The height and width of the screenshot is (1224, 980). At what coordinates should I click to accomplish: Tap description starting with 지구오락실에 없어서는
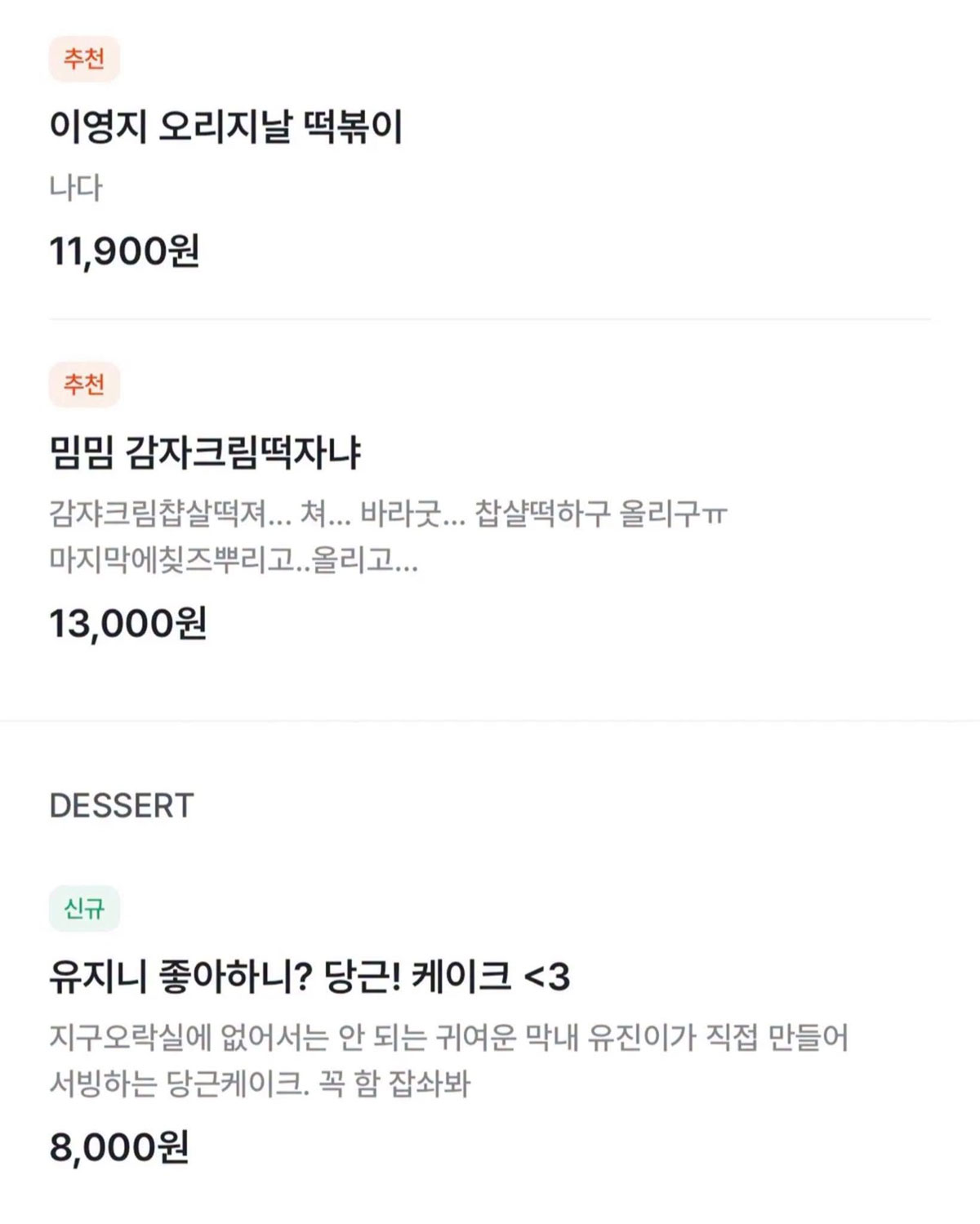point(449,1037)
